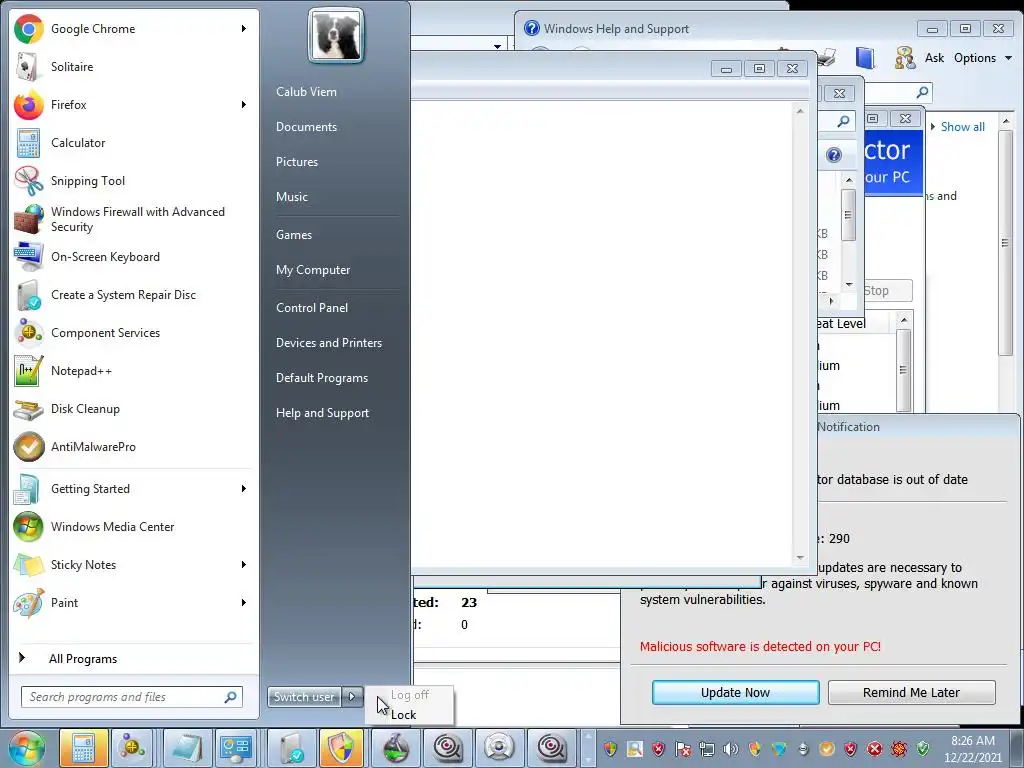Click Ask in Help and Support toolbar
The width and height of the screenshot is (1024, 768).
[934, 58]
